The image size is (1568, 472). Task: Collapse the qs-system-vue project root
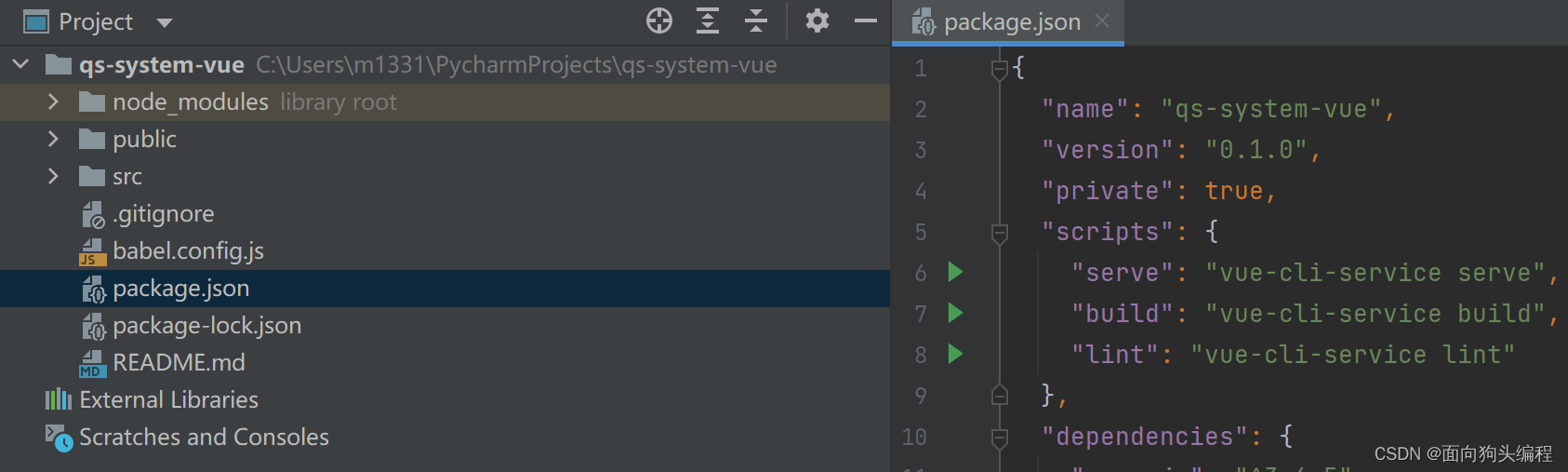(20, 64)
